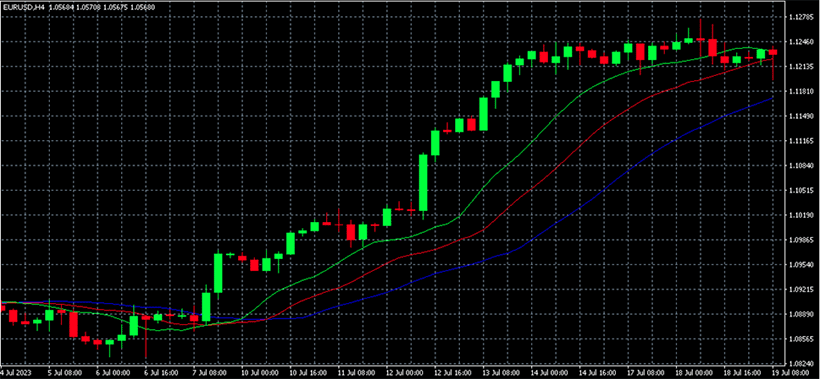This screenshot has height=379, width=820.
Task: Click the 1.10840 price axis label
Action: tap(801, 166)
